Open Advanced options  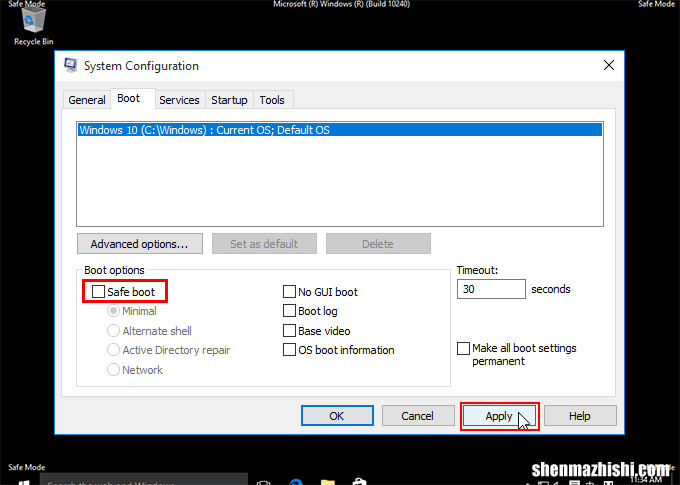pyautogui.click(x=140, y=244)
